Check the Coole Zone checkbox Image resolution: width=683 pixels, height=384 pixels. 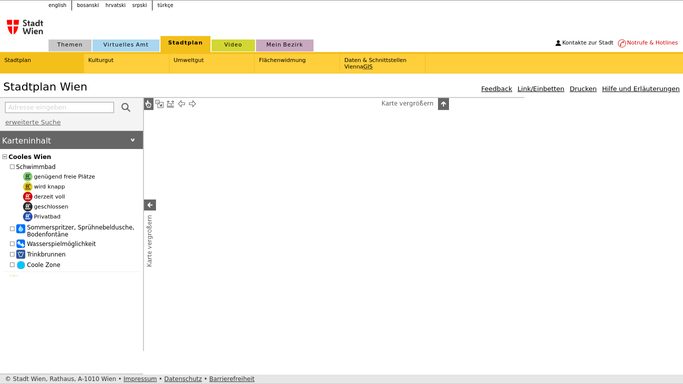12,265
